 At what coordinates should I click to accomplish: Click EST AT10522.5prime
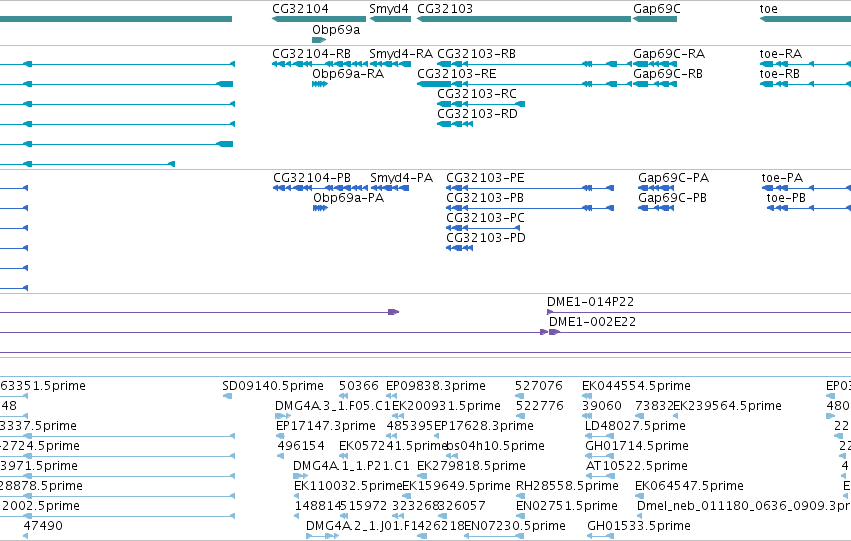(x=637, y=466)
